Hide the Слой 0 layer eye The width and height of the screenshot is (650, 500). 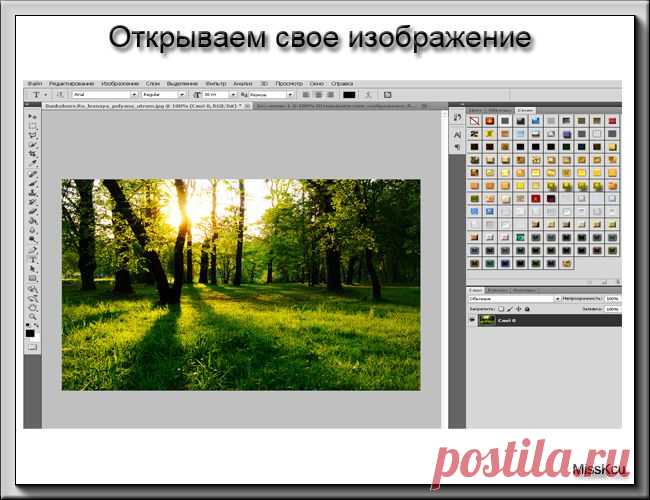pyautogui.click(x=472, y=320)
